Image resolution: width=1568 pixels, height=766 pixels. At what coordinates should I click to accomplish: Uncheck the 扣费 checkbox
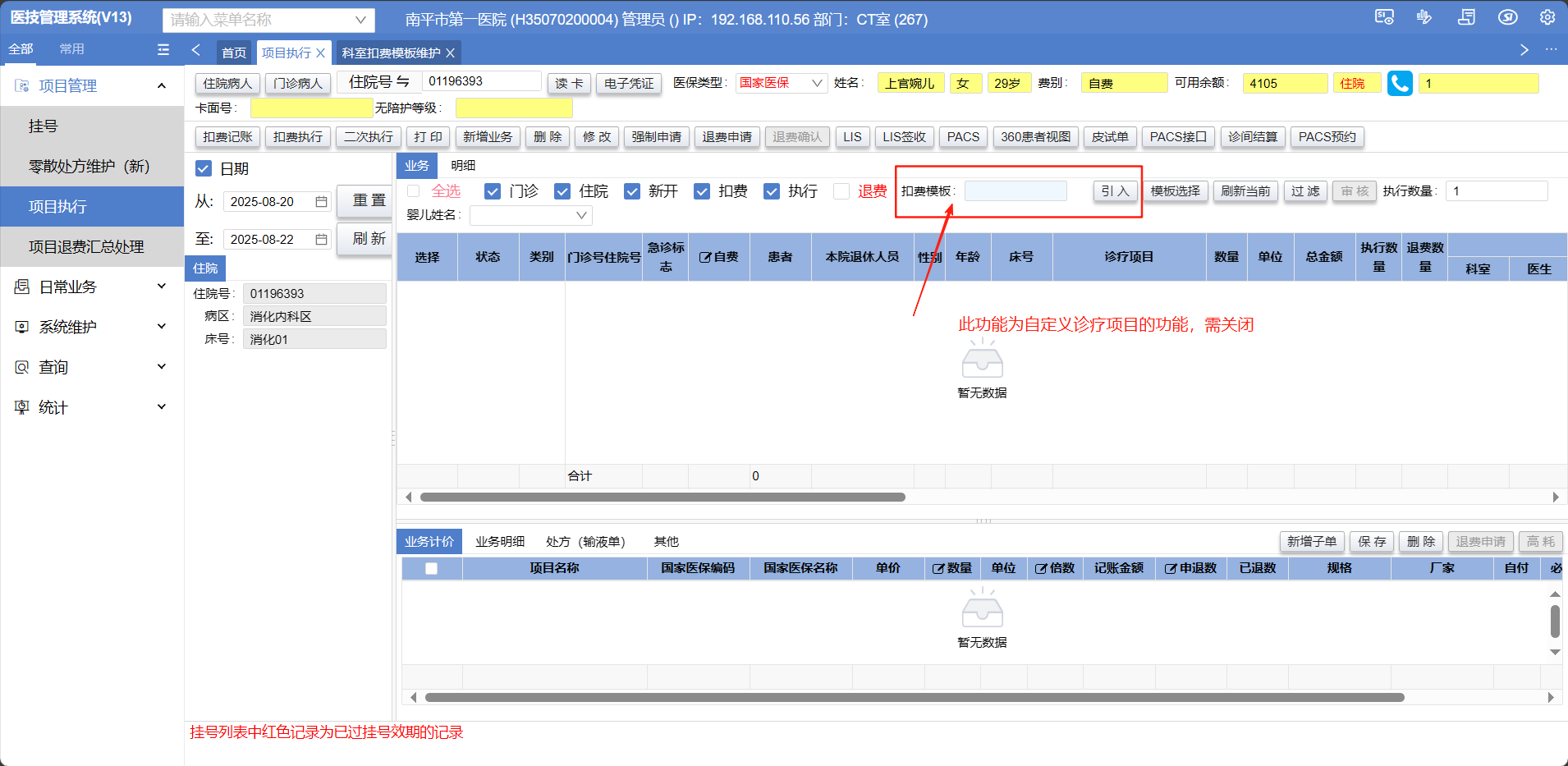(x=702, y=191)
